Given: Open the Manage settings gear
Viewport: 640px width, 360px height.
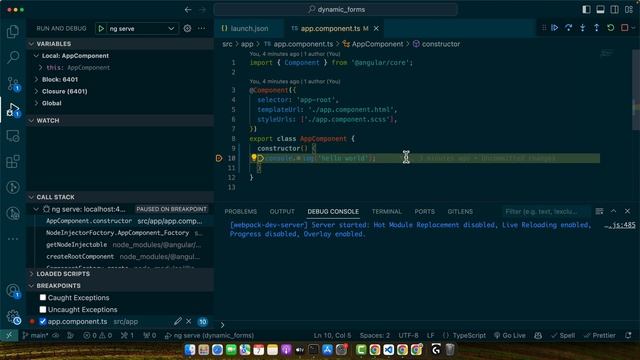Looking at the screenshot, I should [13, 317].
